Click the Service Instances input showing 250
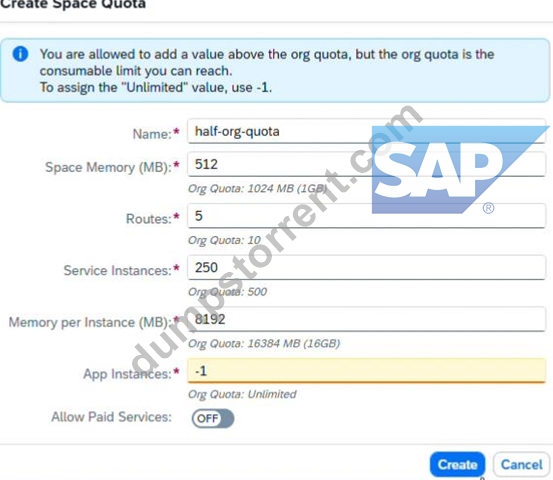This screenshot has height=480, width=553. tap(366, 267)
